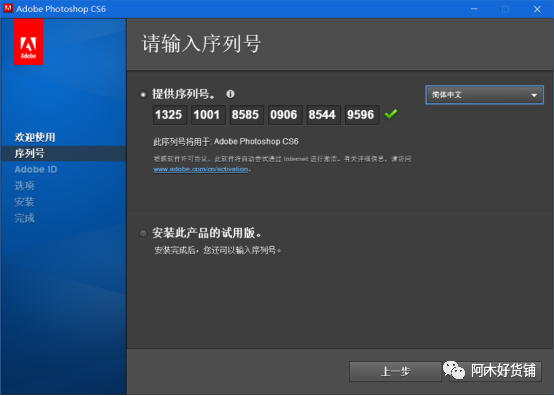The width and height of the screenshot is (554, 396).
Task: Select the 完成 step in the sidebar
Action: pos(24,218)
